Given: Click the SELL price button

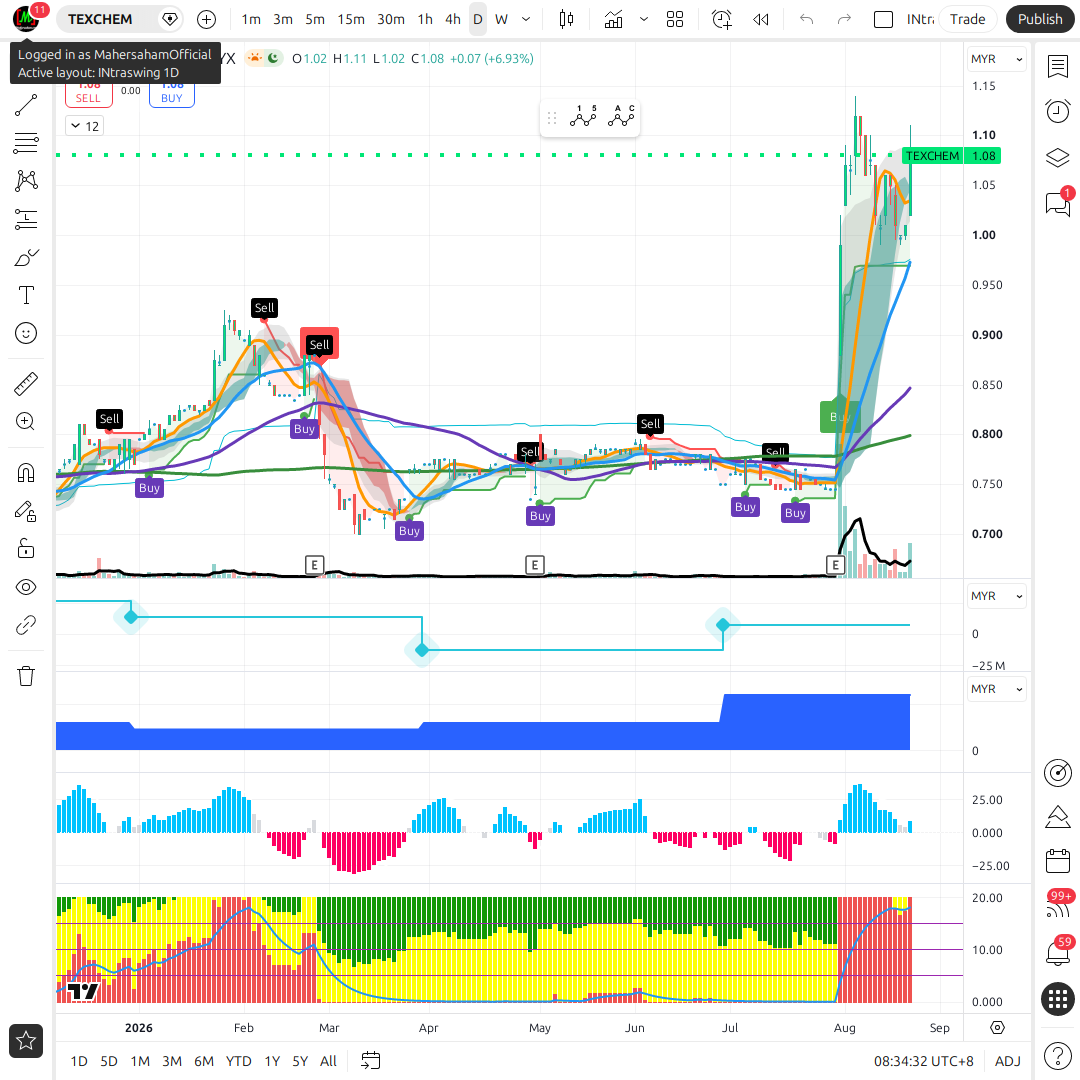Looking at the screenshot, I should point(88,95).
